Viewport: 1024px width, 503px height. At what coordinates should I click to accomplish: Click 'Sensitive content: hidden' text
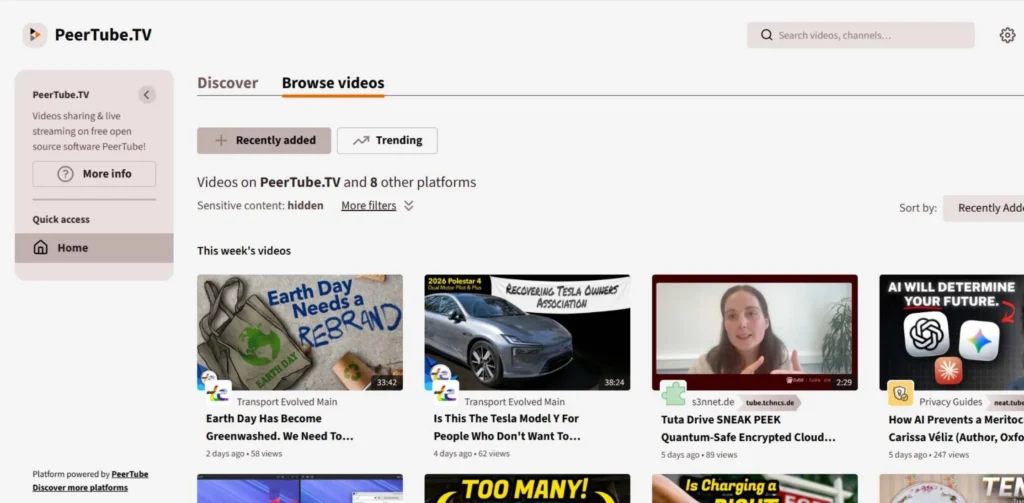click(x=260, y=206)
